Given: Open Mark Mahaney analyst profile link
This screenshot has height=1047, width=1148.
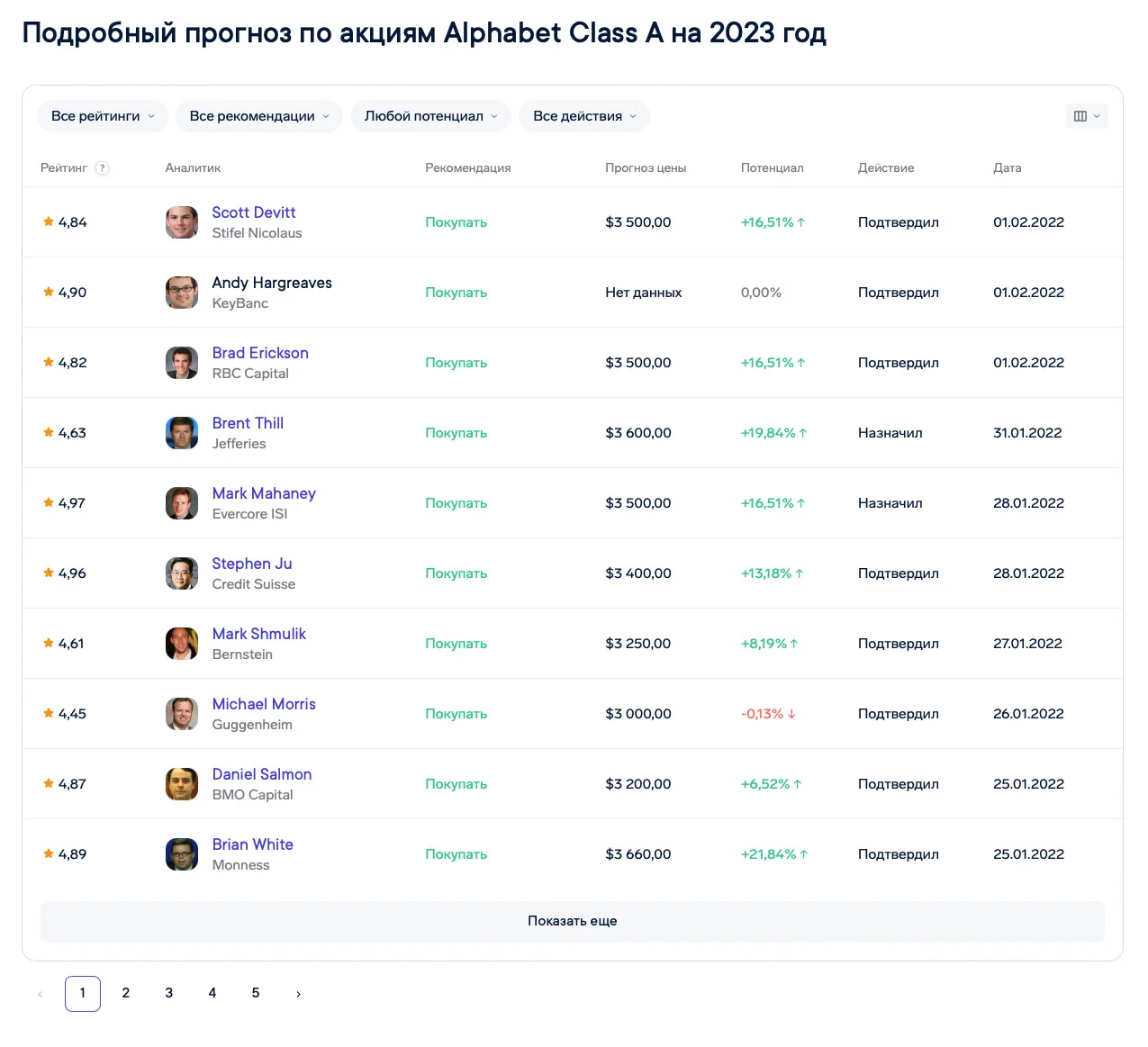Looking at the screenshot, I should click(x=264, y=493).
